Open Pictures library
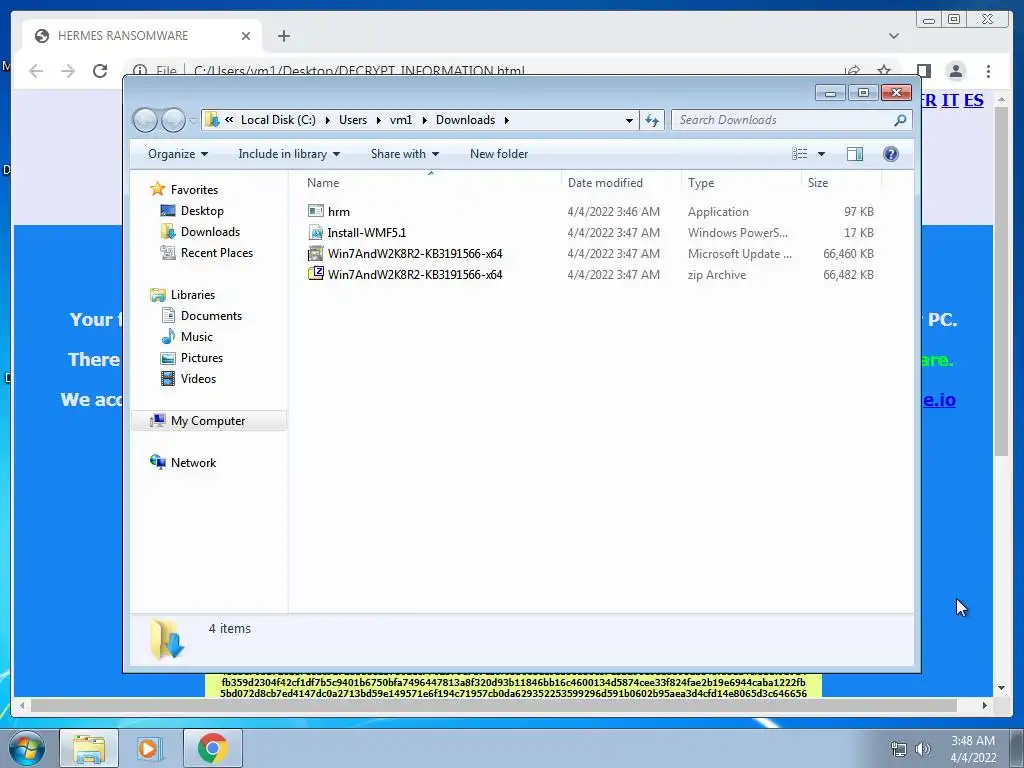Viewport: 1024px width, 768px height. (x=202, y=358)
